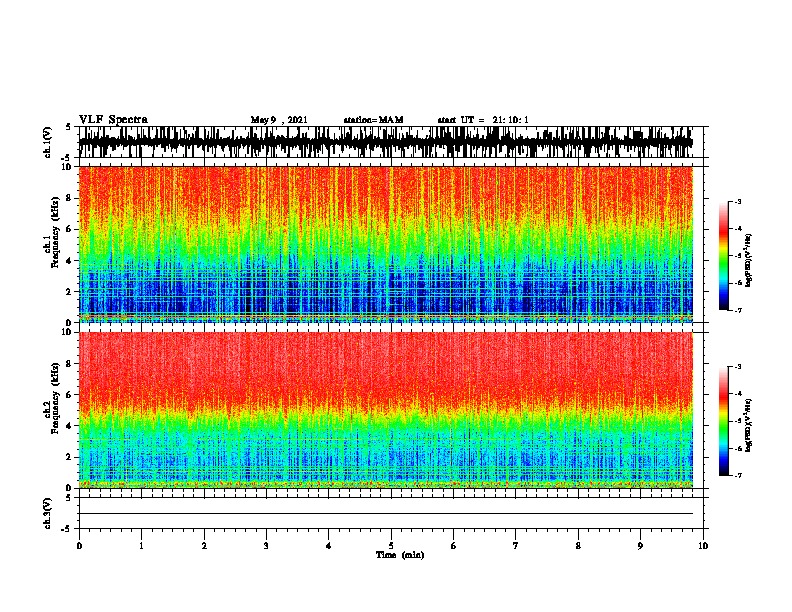Click time axis tick label "1"

(x=141, y=546)
